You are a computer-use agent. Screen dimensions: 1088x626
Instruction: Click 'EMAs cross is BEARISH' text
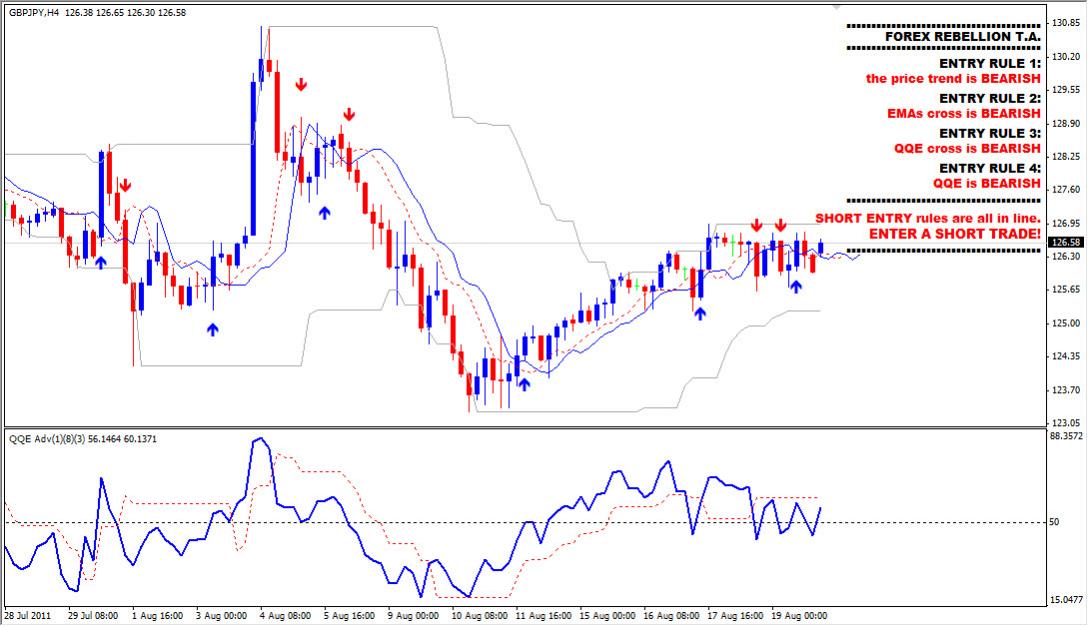click(967, 114)
